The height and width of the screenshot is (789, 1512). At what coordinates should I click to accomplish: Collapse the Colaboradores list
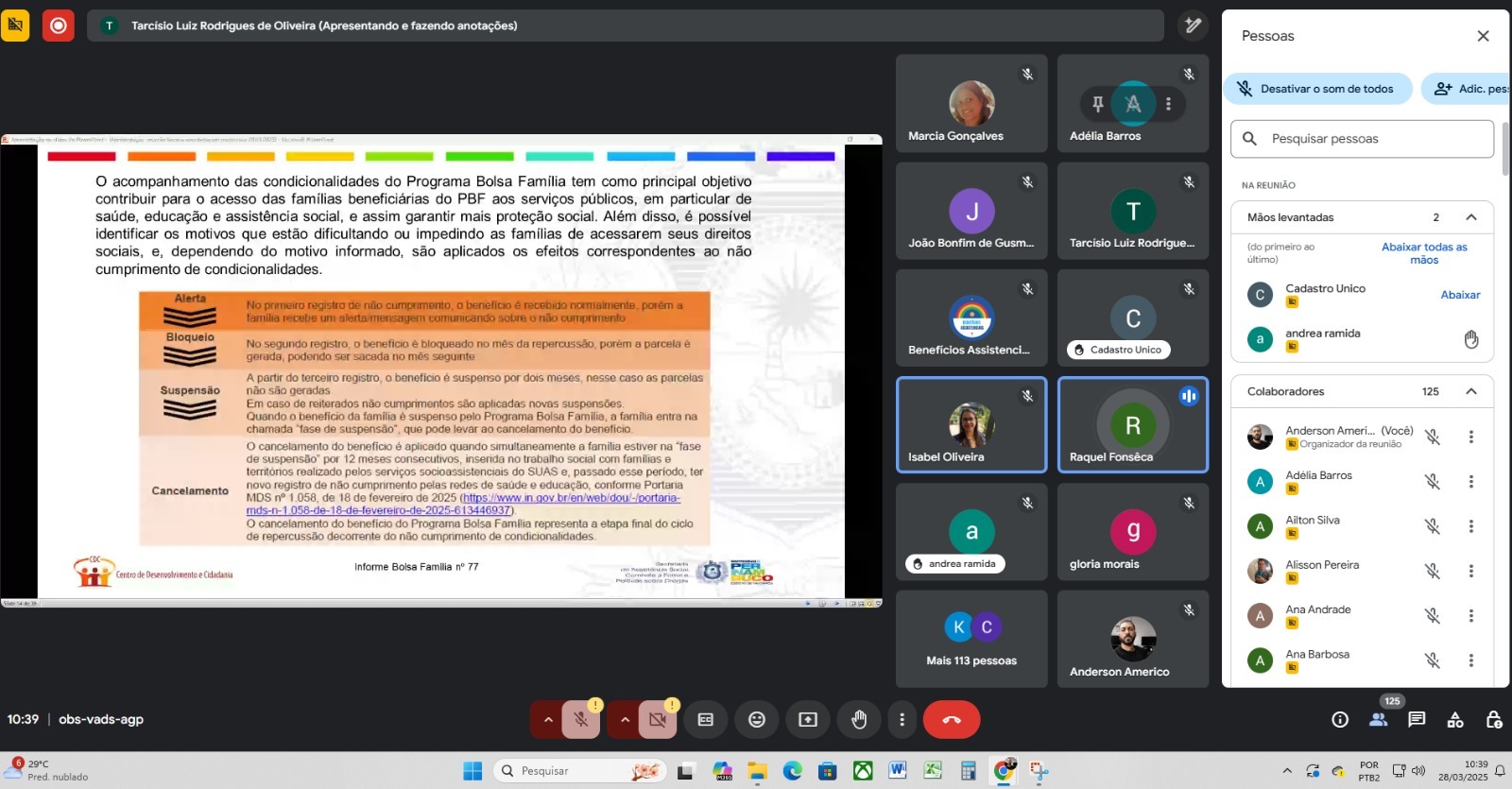coord(1470,391)
